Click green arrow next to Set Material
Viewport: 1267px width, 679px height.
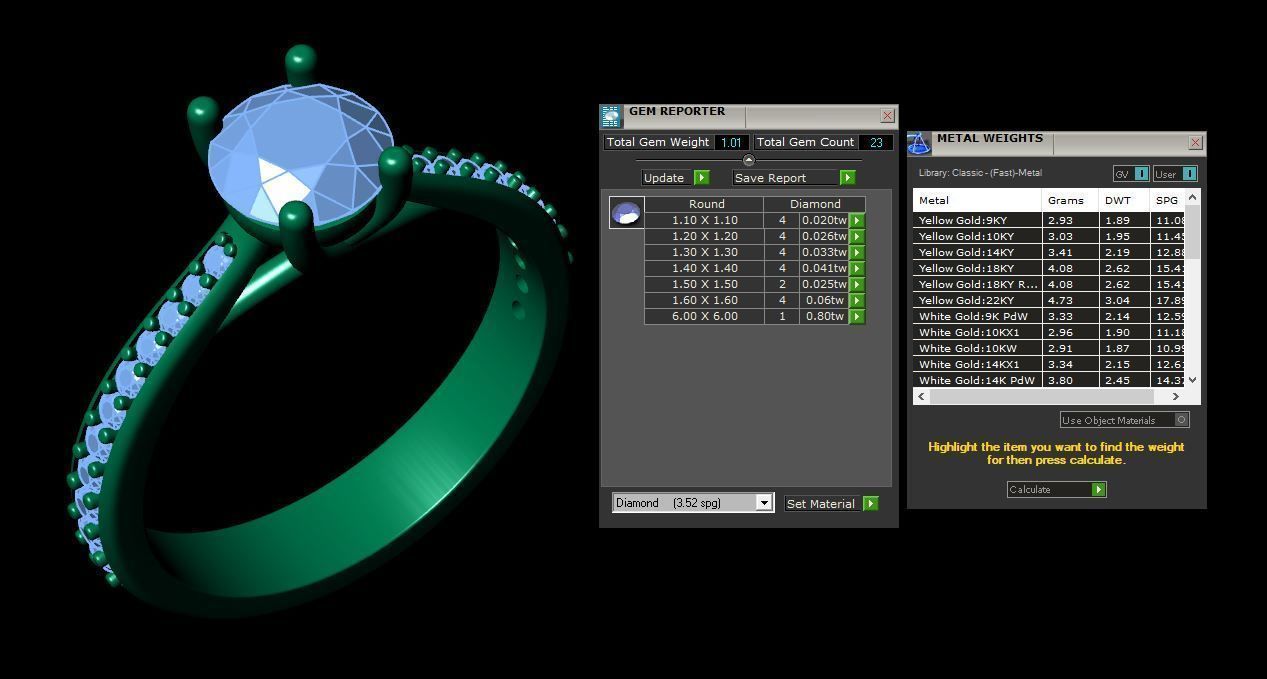coord(870,504)
